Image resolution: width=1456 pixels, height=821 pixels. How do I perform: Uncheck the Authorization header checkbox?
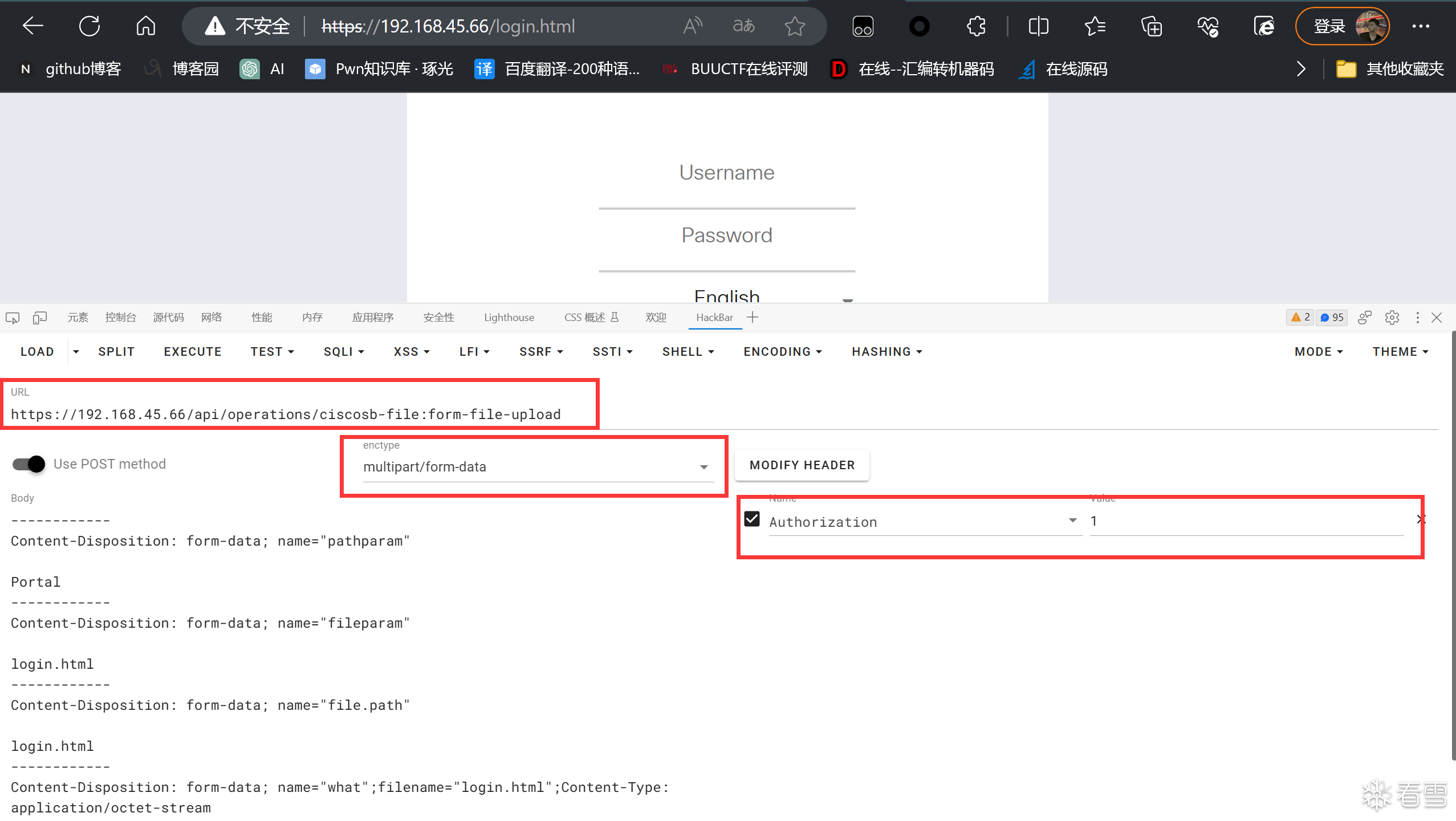click(752, 519)
